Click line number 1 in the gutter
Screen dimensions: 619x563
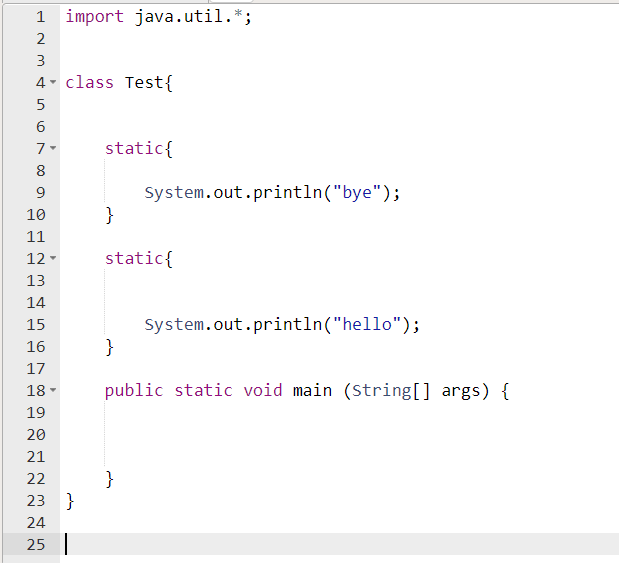tap(41, 17)
